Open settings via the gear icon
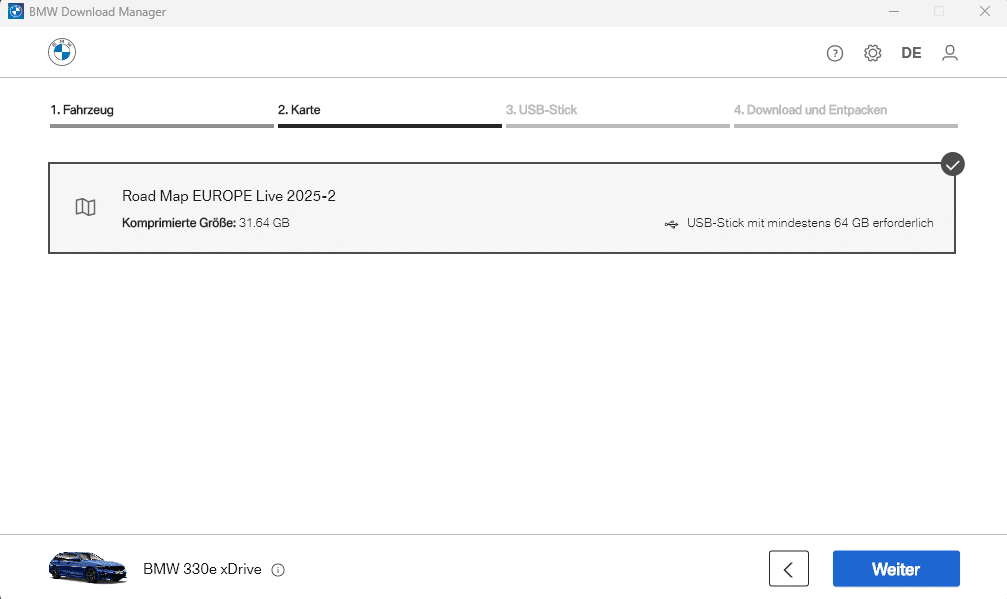1007x599 pixels. [872, 53]
